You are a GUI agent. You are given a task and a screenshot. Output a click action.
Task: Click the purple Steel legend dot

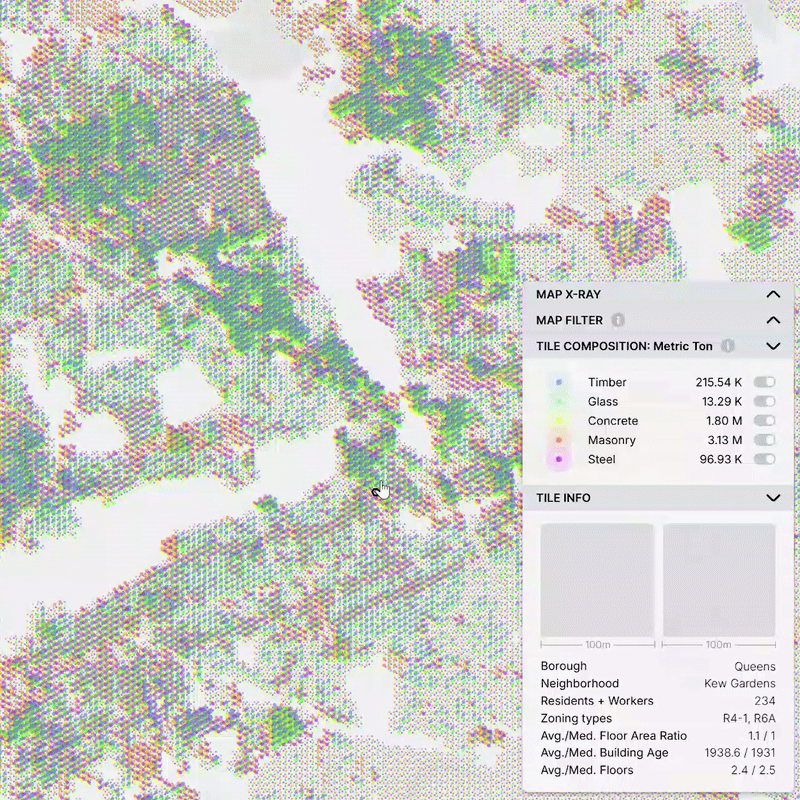559,459
